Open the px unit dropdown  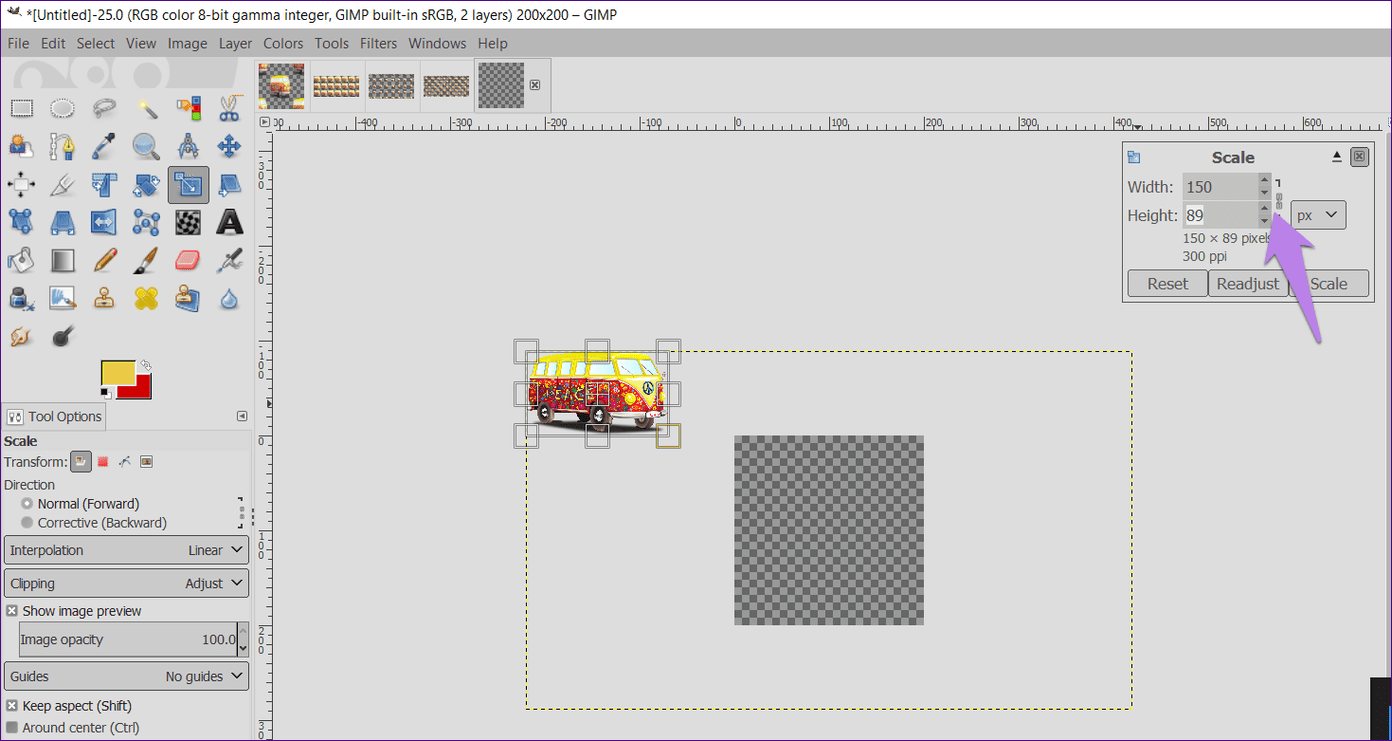click(1318, 215)
